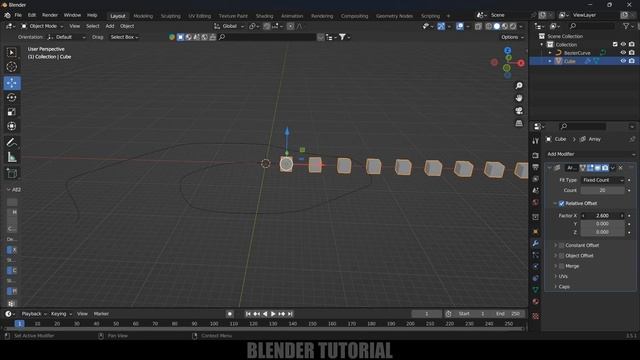The image size is (640, 360).
Task: Expand the UVs section
Action: [x=563, y=276]
